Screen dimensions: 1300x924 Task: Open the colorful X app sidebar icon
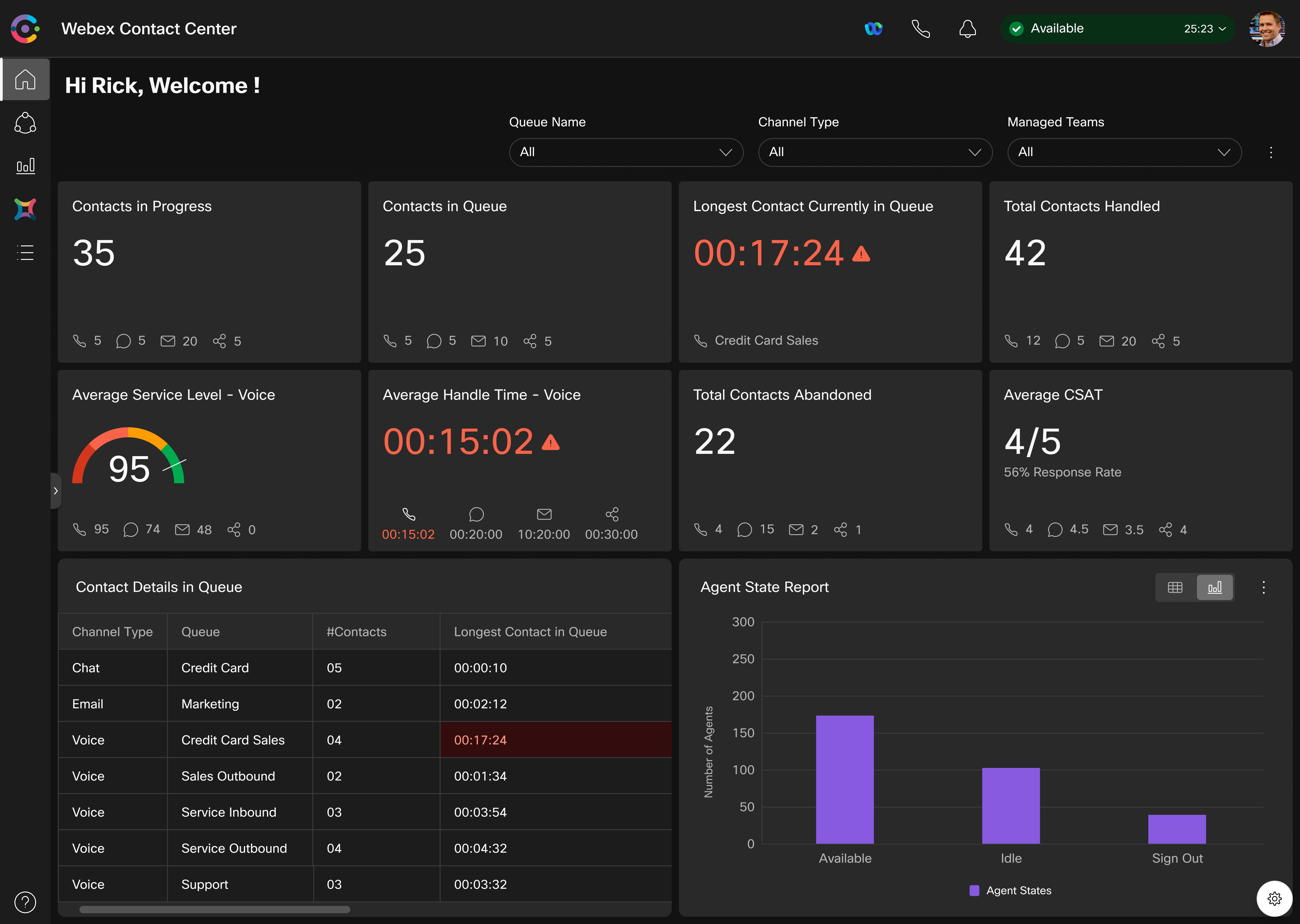click(25, 209)
